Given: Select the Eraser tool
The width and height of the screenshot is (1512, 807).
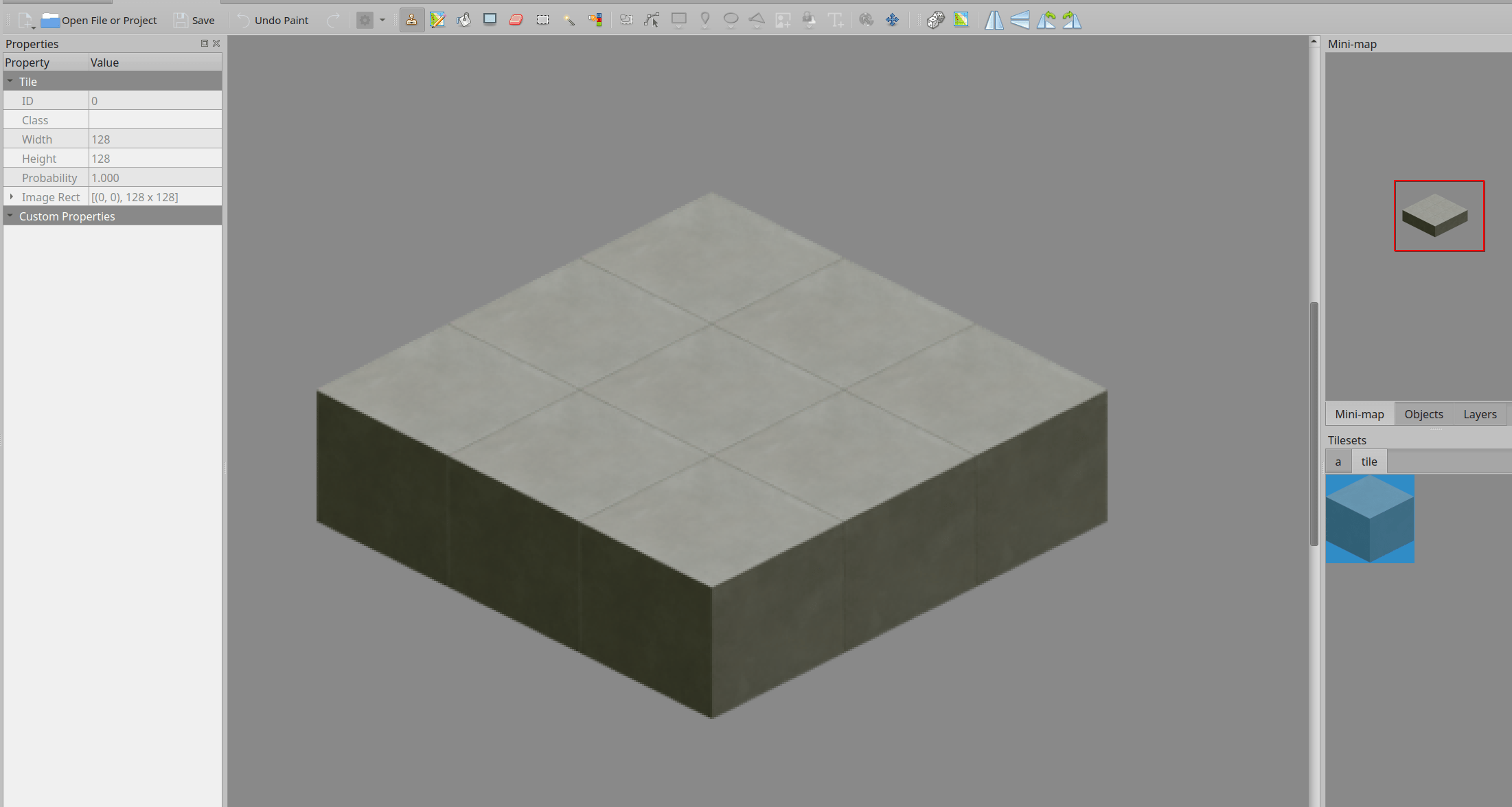Looking at the screenshot, I should coord(516,20).
